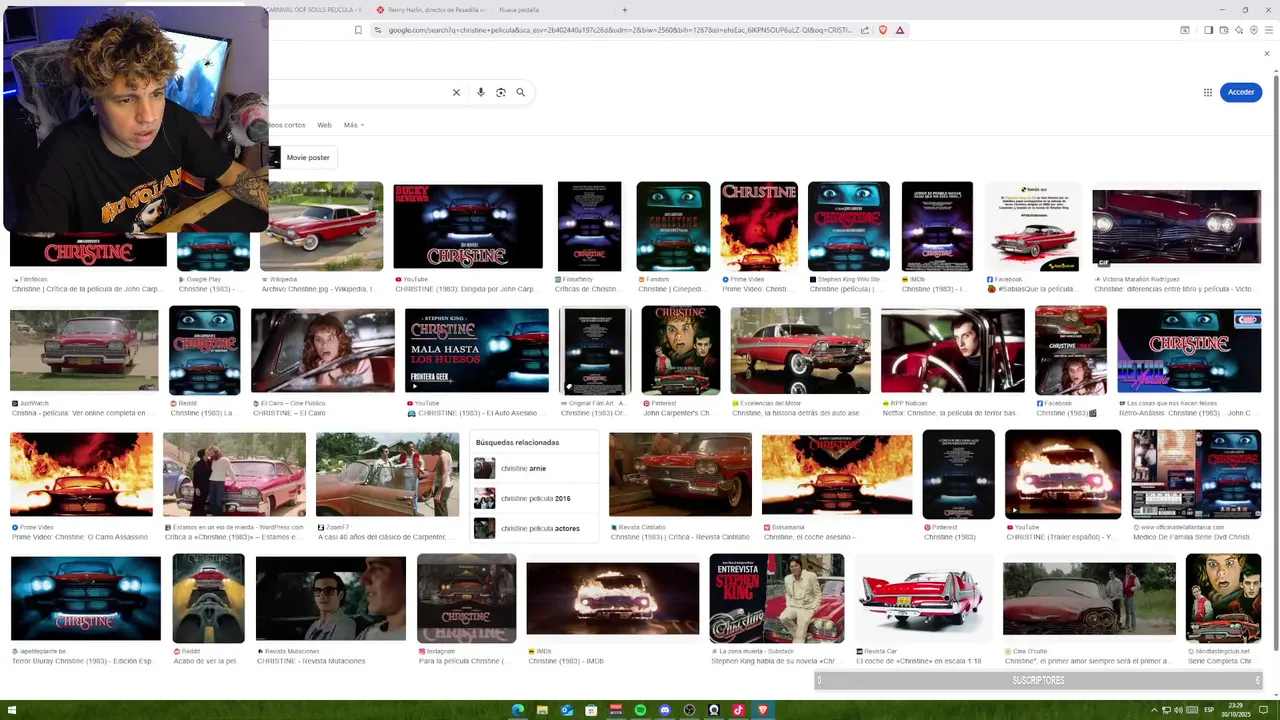Screen dimensions: 1280x720
Task: Open the Windows notification center
Action: (x=1264, y=710)
